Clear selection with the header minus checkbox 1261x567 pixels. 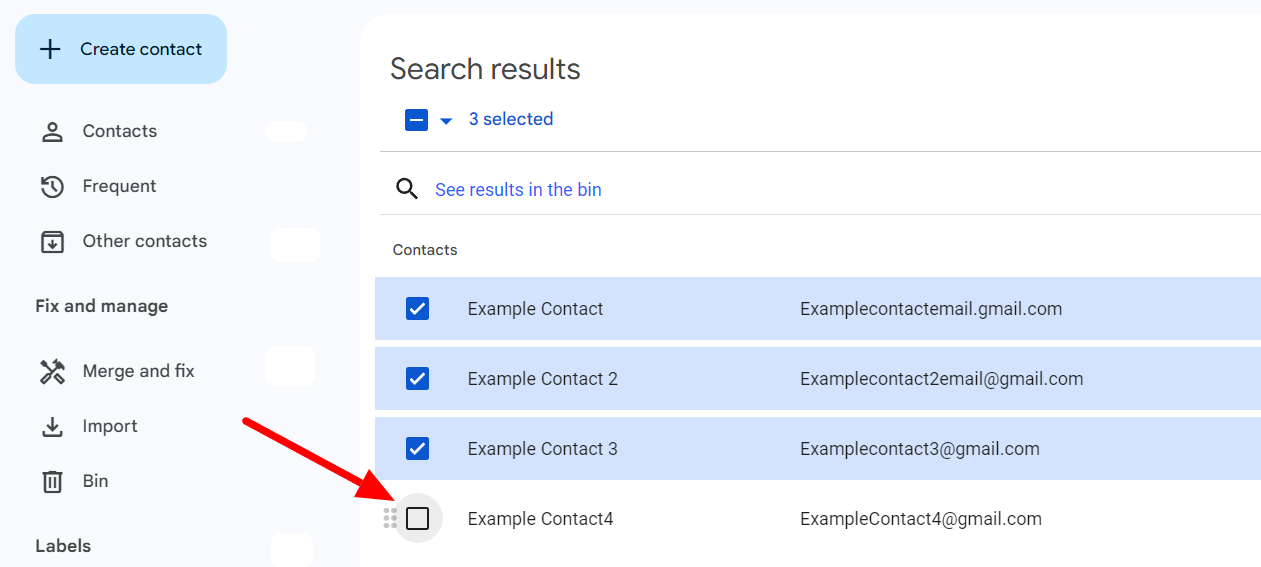click(x=417, y=120)
